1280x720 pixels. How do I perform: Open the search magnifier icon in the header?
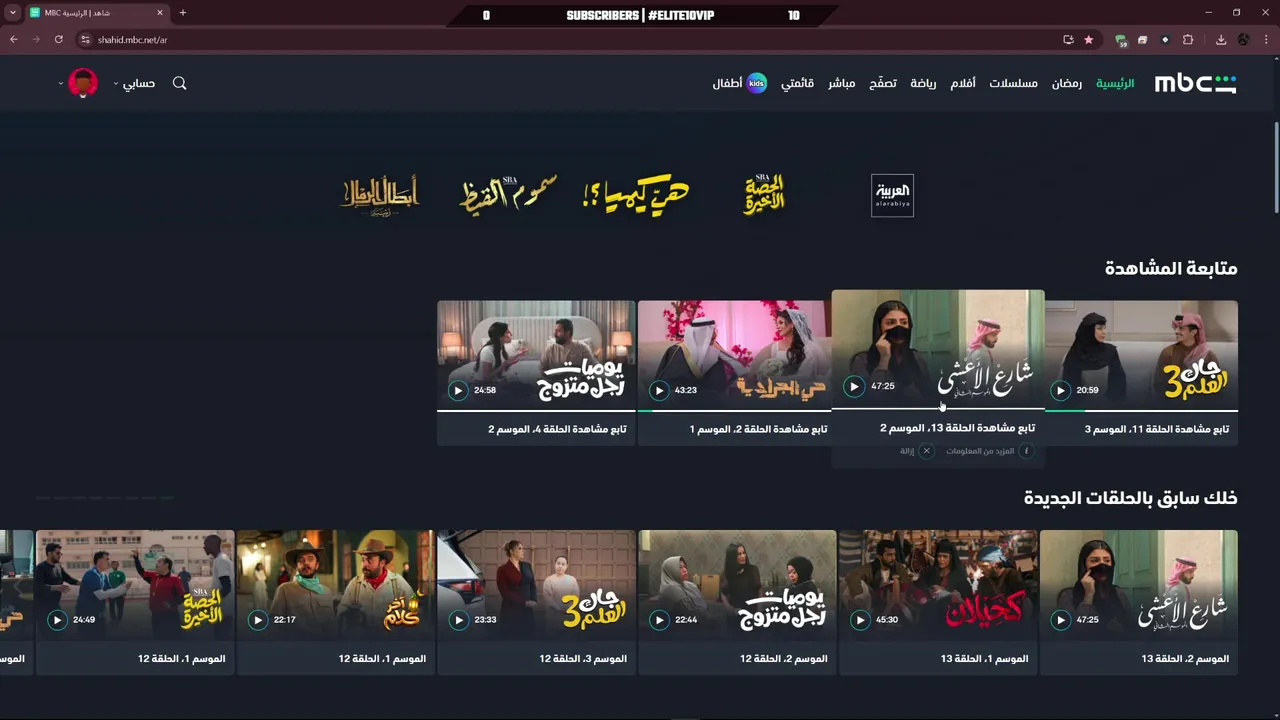180,83
